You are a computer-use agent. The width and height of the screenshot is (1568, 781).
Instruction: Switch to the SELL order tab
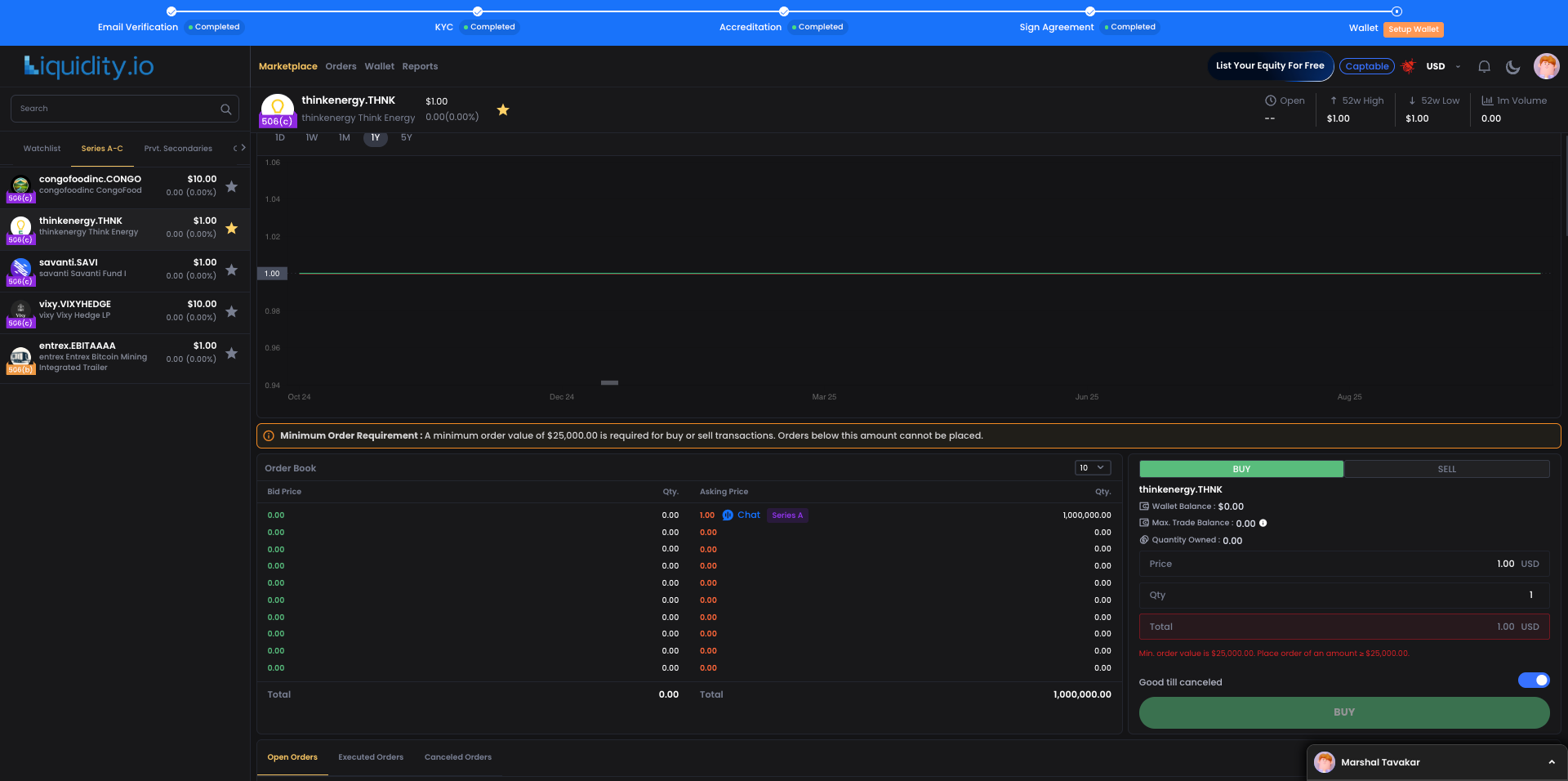pyautogui.click(x=1447, y=469)
